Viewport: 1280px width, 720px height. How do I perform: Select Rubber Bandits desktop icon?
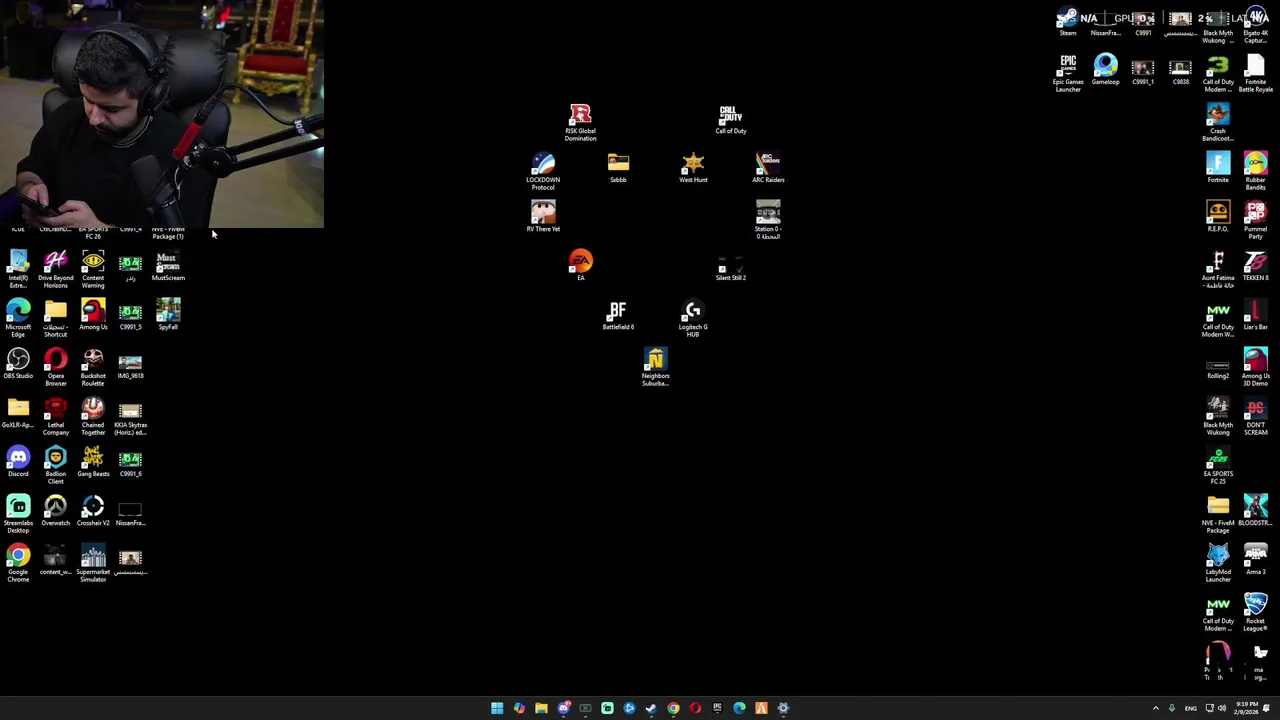(x=1255, y=171)
